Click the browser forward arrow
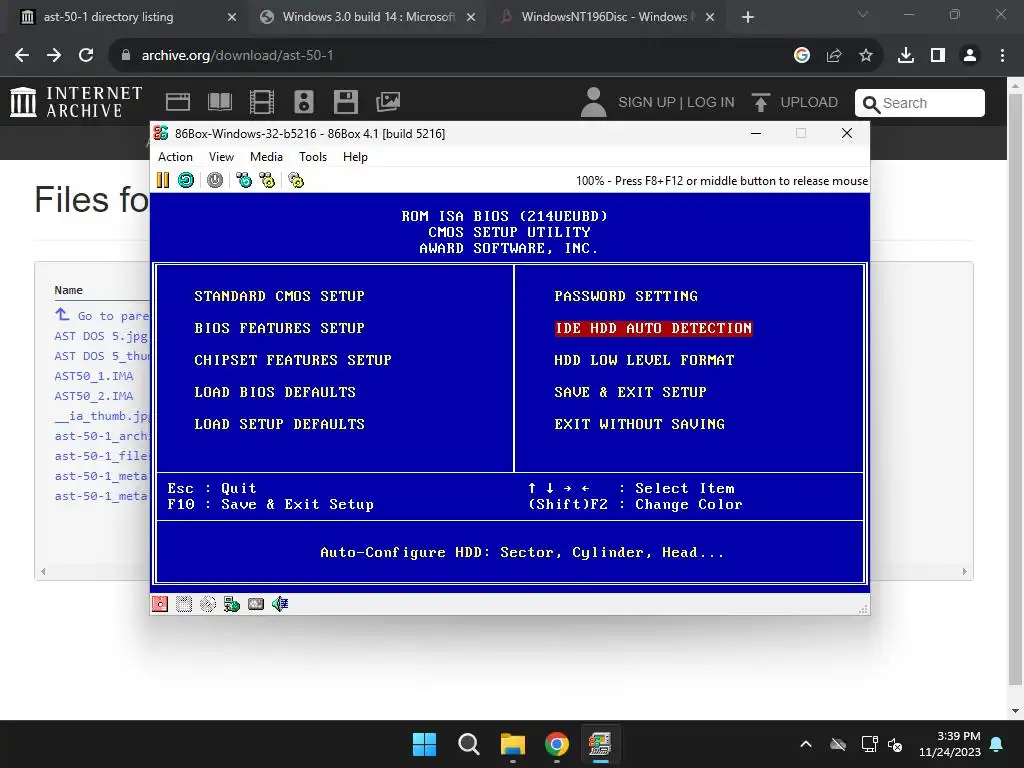The image size is (1024, 768). click(54, 56)
